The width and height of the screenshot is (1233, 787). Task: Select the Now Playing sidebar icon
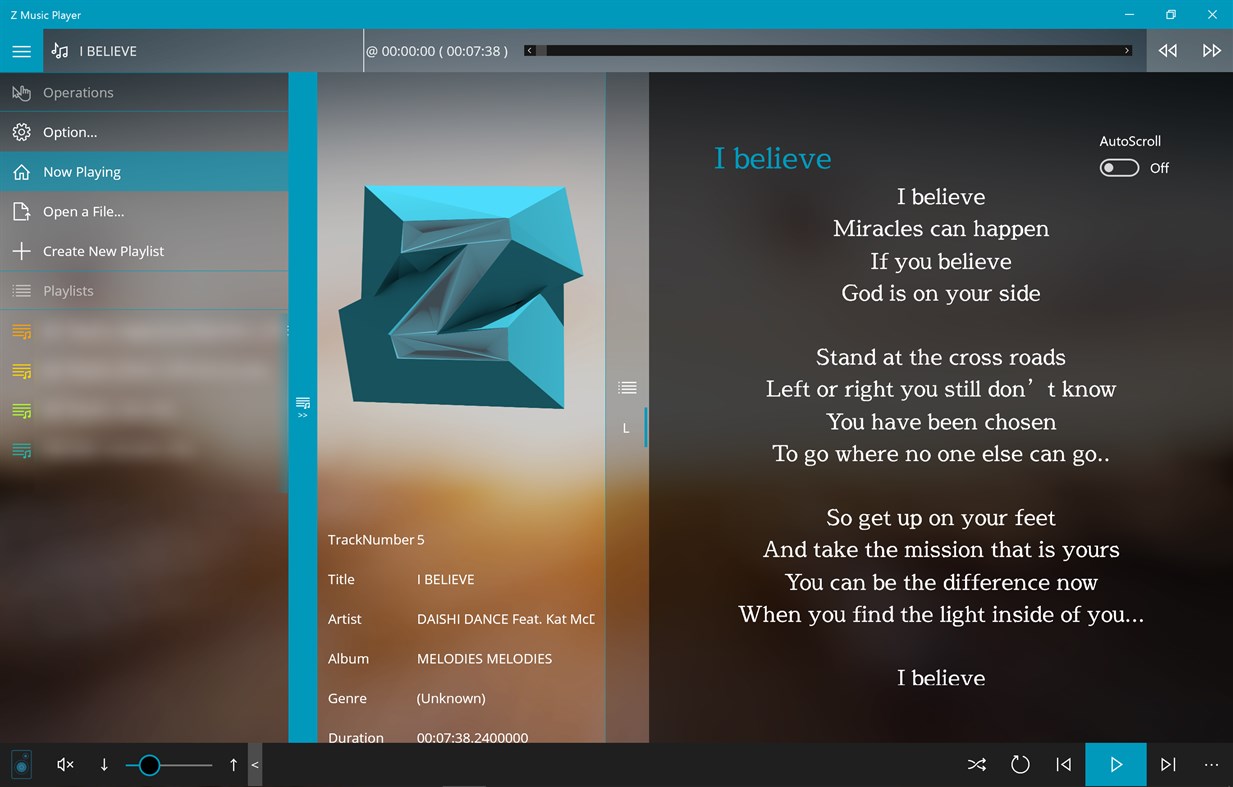20,171
